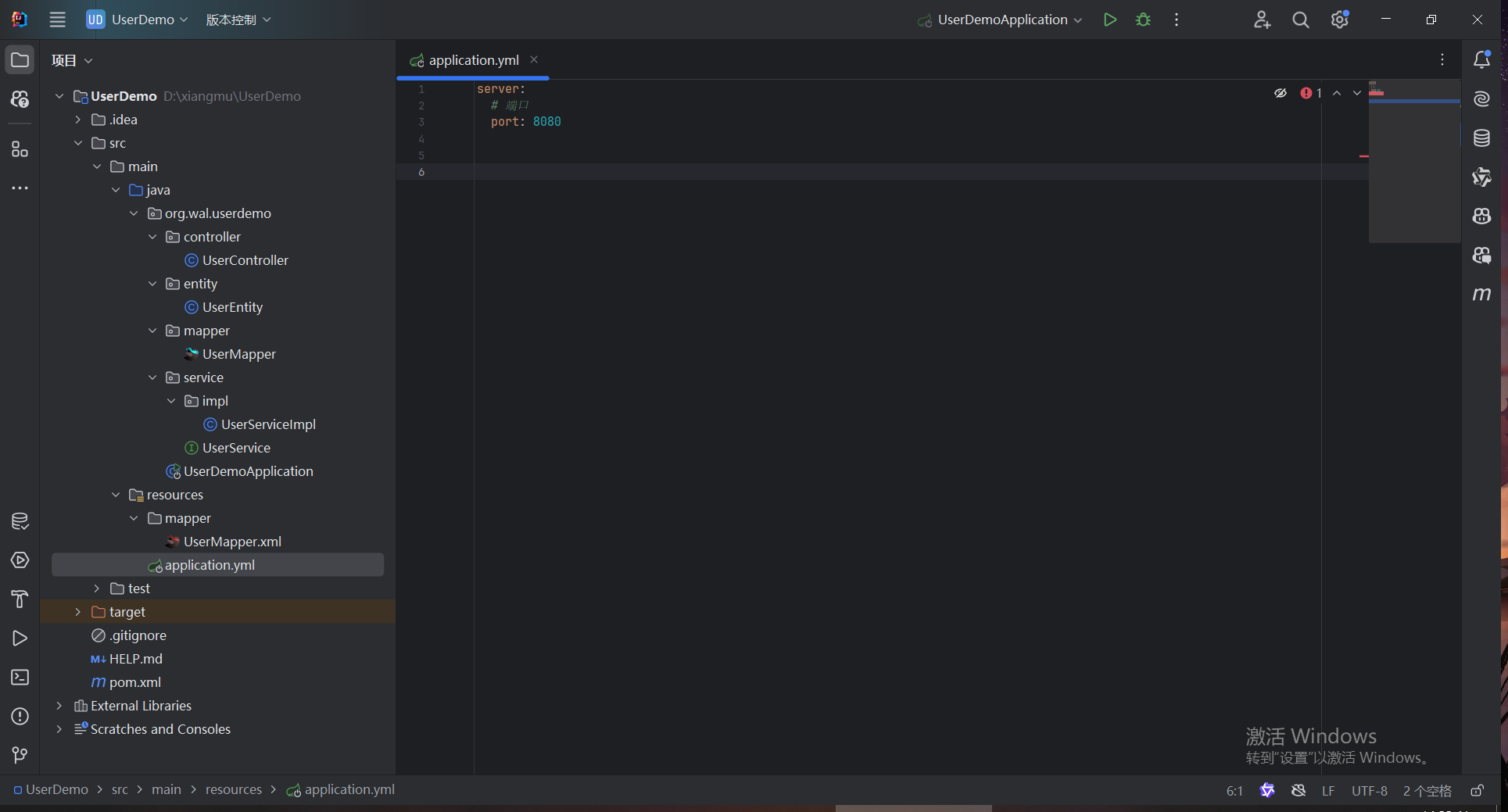
Task: Collapse the Project tool window
Action: tap(20, 59)
